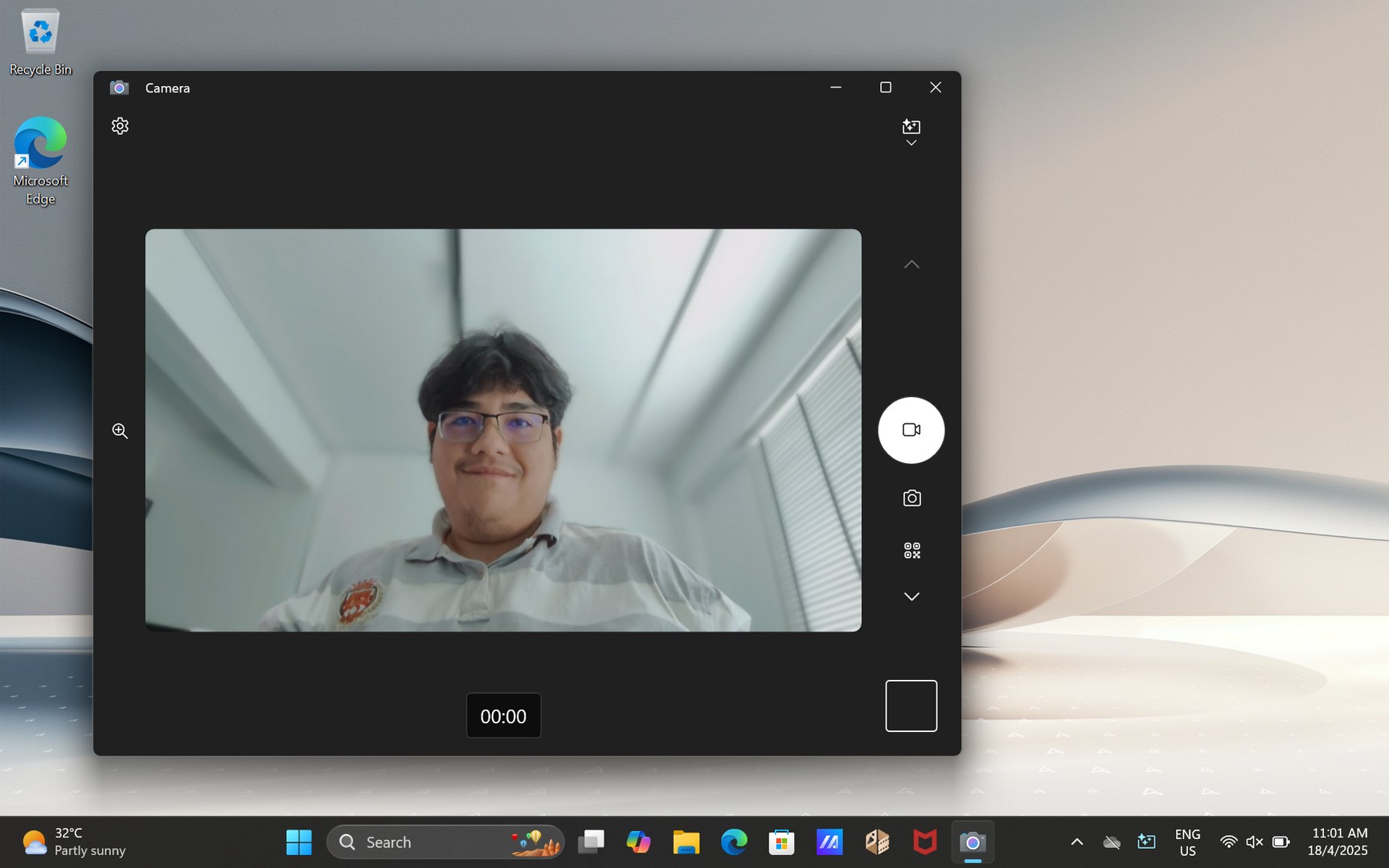Open the camera roll thumbnail square
This screenshot has height=868, width=1389.
tap(912, 706)
